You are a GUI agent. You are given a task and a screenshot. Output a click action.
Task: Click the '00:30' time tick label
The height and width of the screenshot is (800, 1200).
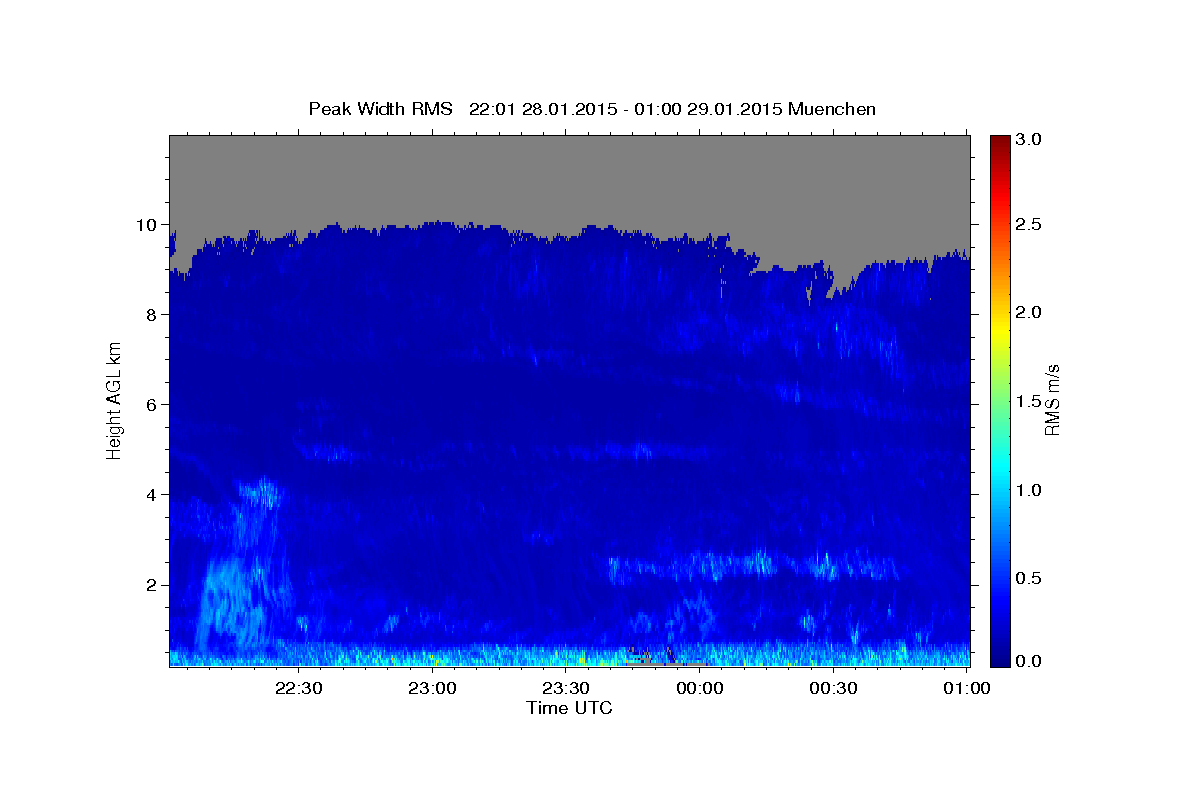point(833,688)
